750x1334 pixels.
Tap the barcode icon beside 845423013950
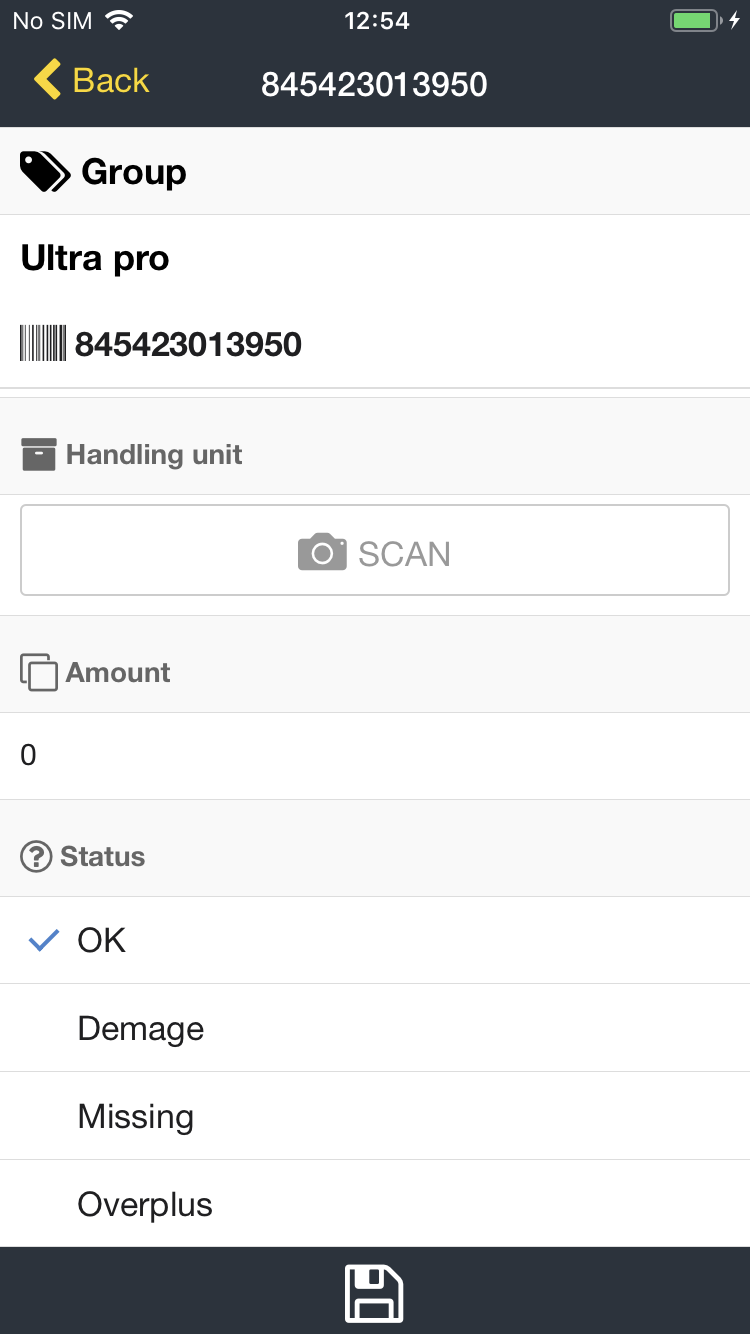click(x=43, y=344)
